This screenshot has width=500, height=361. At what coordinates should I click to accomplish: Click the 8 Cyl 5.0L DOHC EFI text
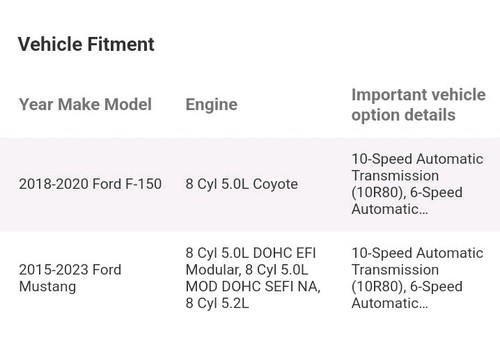tap(251, 253)
